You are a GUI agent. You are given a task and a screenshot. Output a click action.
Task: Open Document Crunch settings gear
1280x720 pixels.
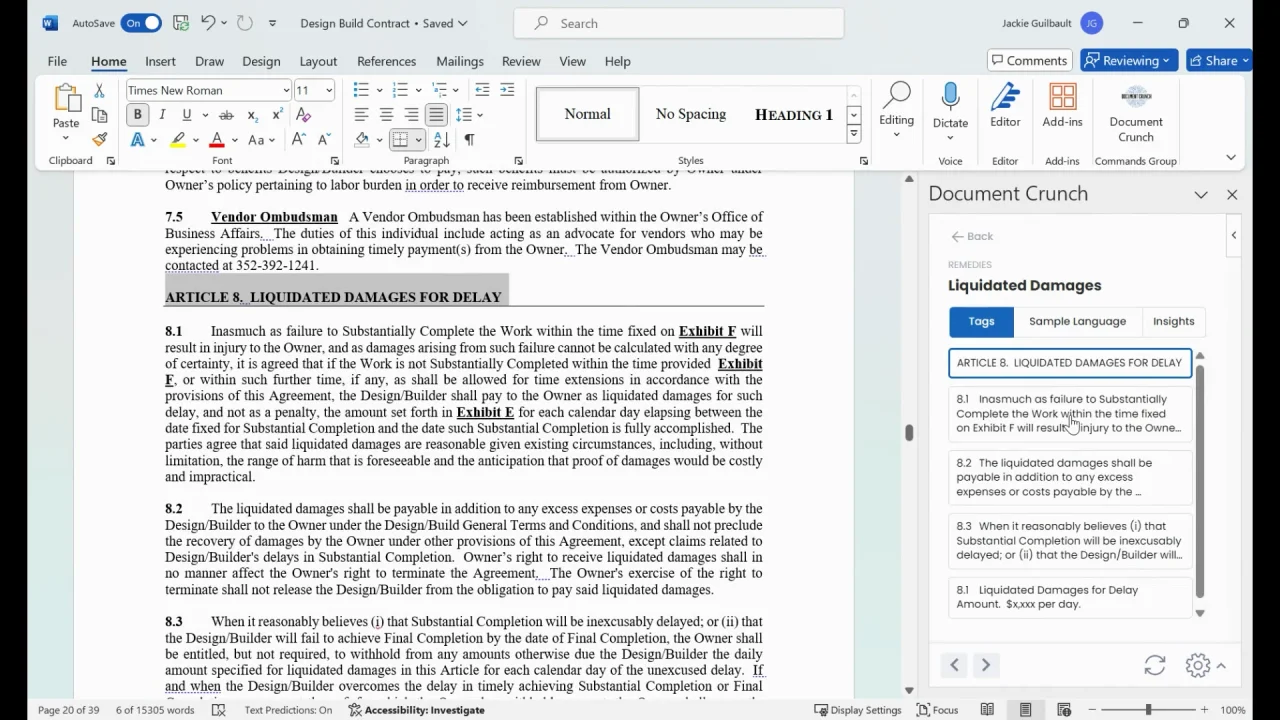[1197, 666]
